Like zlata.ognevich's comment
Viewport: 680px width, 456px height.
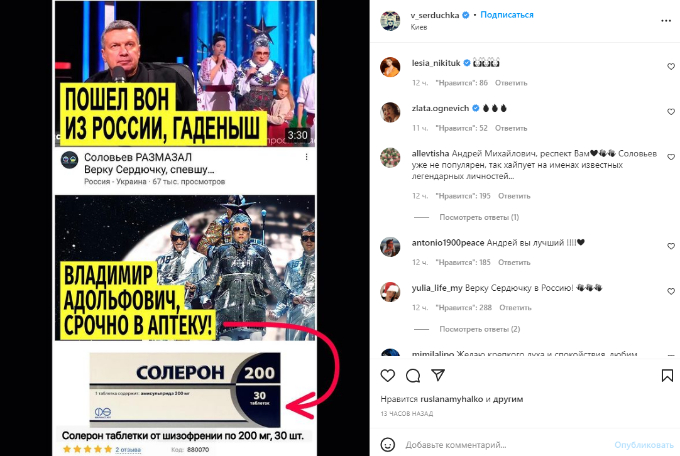pyautogui.click(x=671, y=112)
